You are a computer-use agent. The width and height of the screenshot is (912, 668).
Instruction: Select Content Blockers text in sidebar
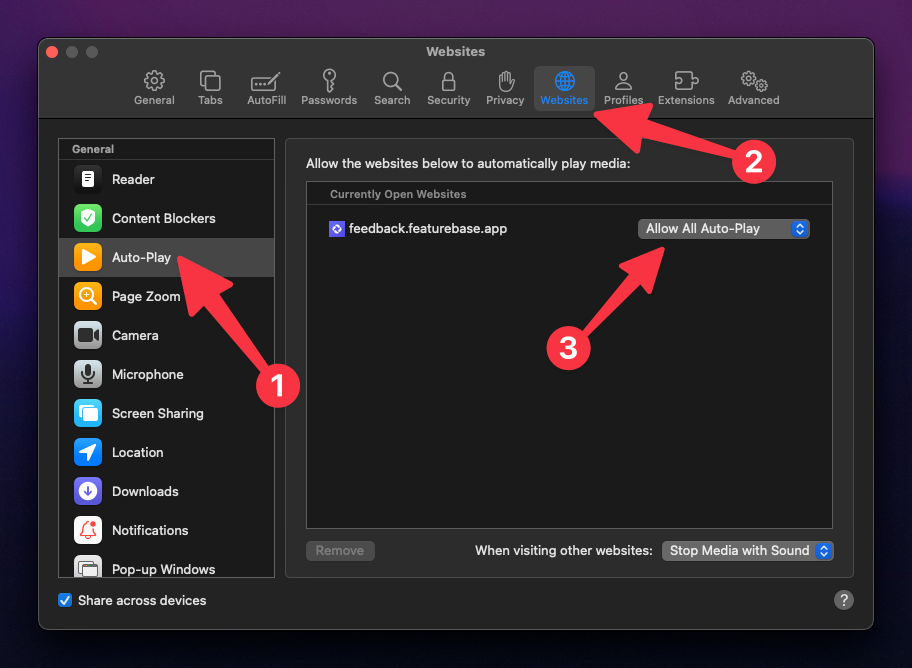(x=164, y=218)
